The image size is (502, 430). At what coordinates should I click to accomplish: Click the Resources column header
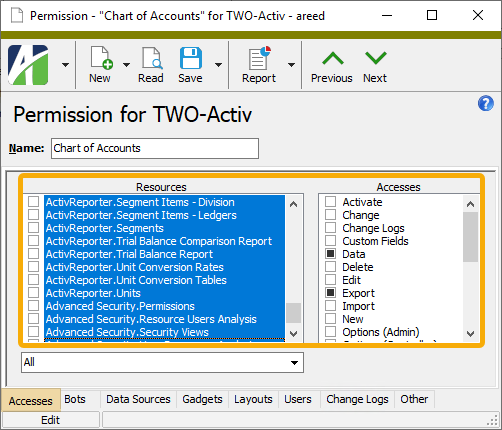(161, 187)
